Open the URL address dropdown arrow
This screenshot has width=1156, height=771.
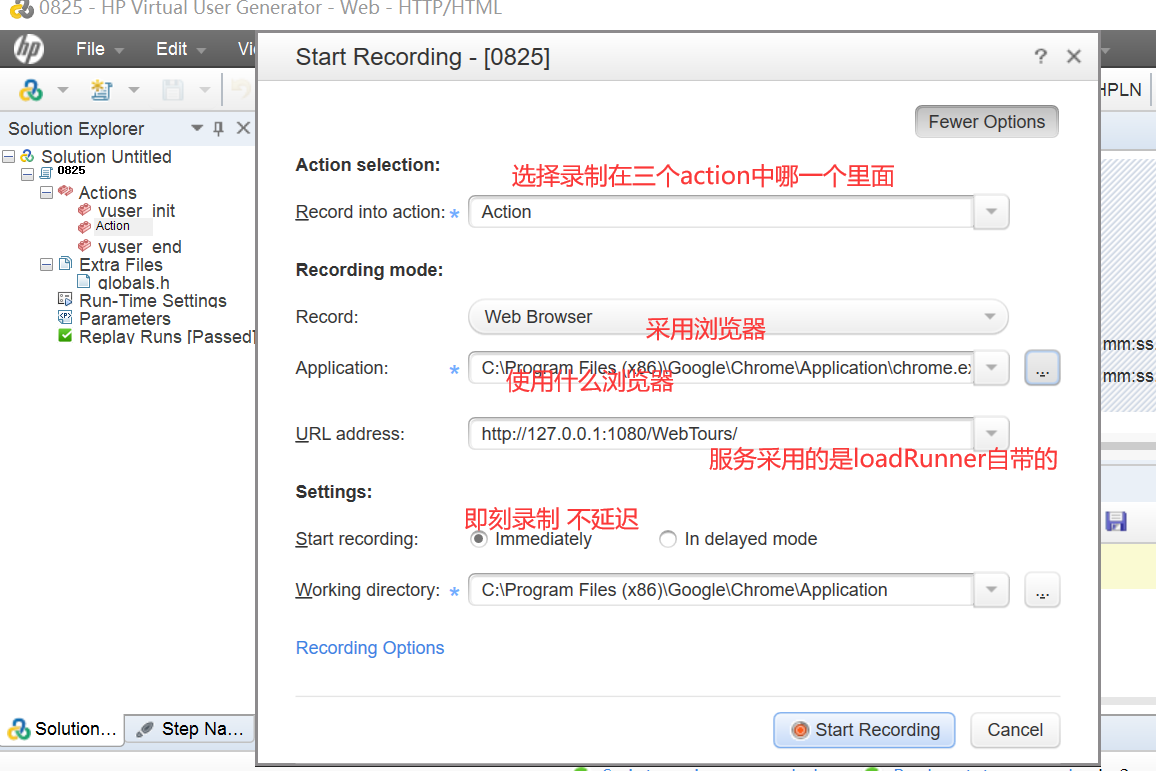[x=992, y=433]
